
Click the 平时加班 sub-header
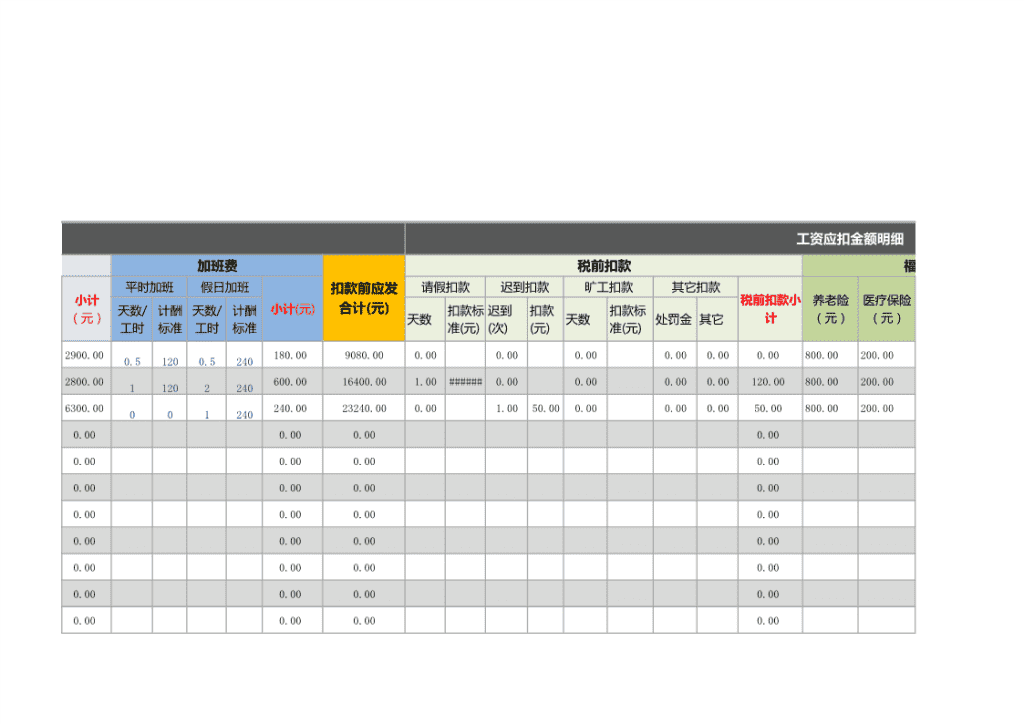pyautogui.click(x=149, y=287)
